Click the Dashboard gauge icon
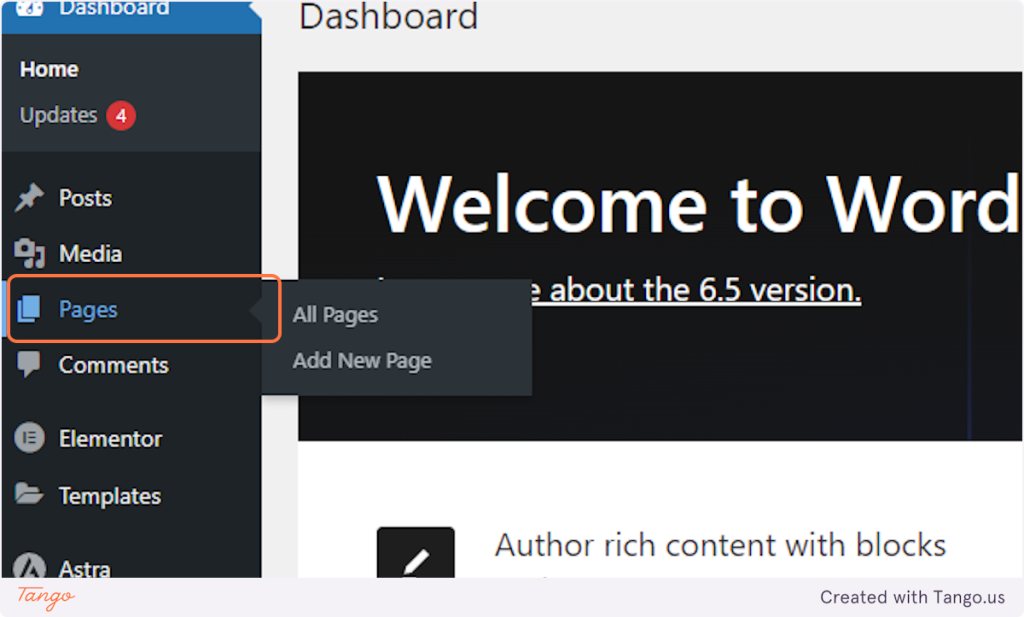Viewport: 1024px width, 617px height. click(x=29, y=8)
